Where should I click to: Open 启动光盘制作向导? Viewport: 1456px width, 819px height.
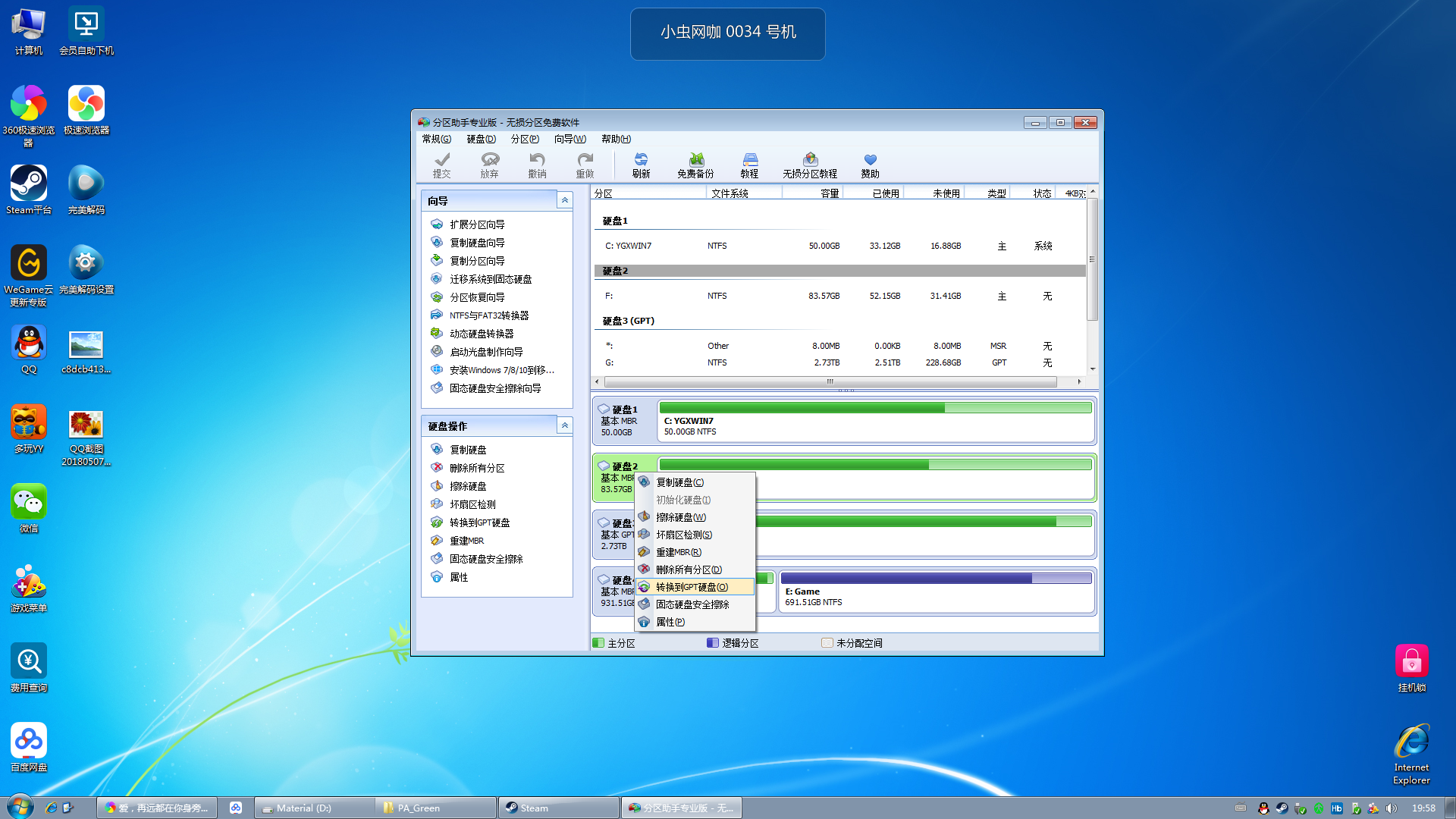[x=485, y=352]
